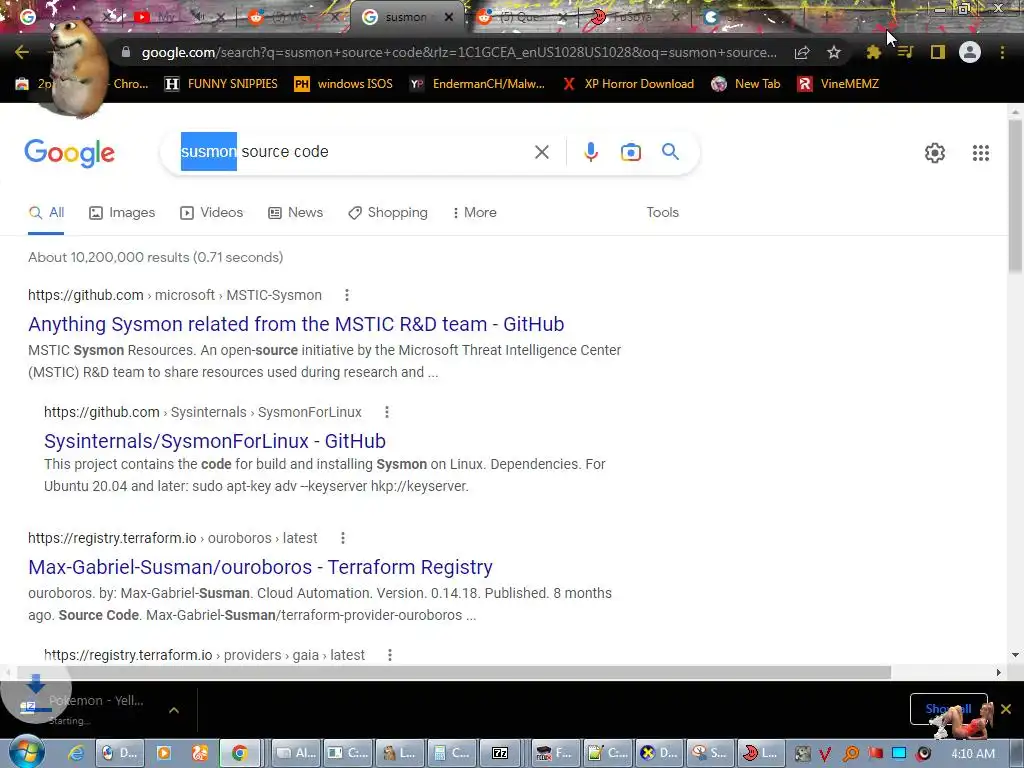
Task: Click the address bar URL
Action: [x=459, y=52]
